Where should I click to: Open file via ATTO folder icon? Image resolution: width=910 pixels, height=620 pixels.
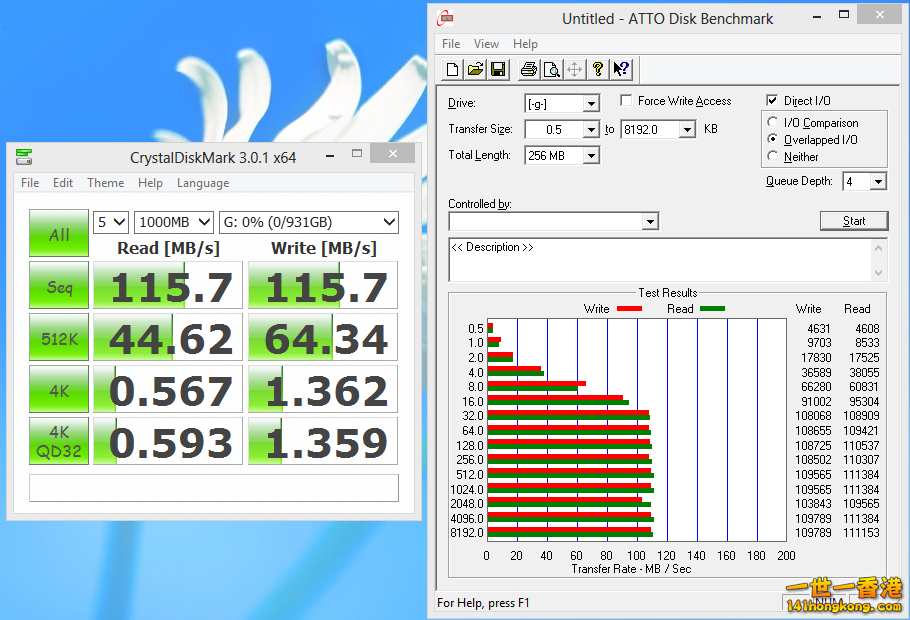click(475, 70)
